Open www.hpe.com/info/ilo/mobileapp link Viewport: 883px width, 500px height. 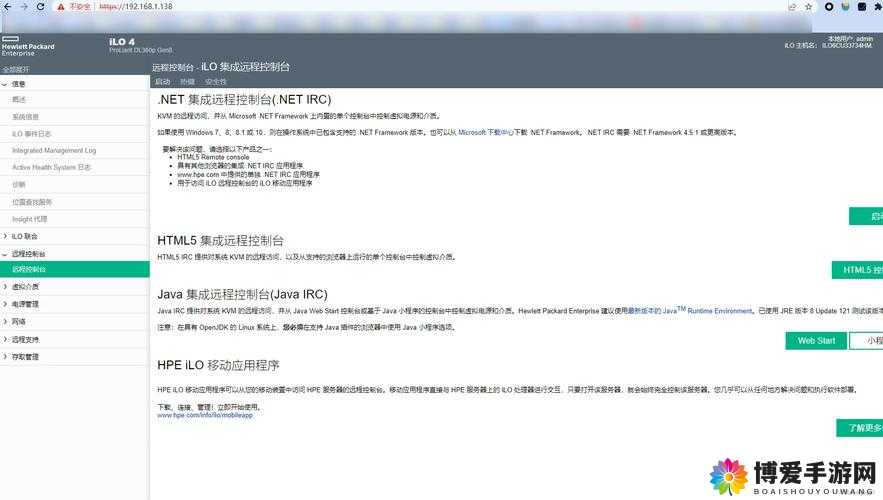[x=205, y=415]
